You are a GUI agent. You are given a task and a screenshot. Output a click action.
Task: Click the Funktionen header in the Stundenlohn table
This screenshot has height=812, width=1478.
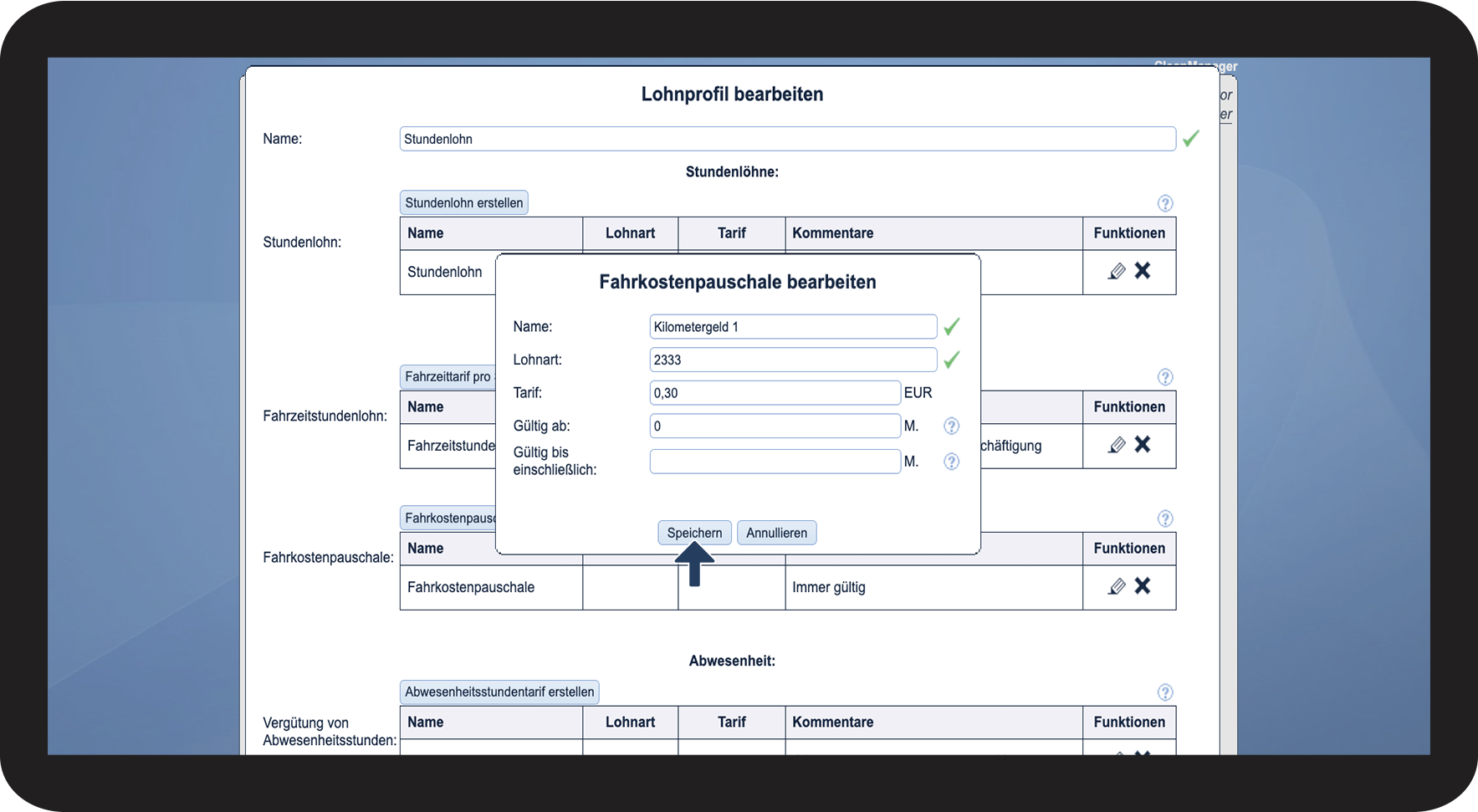1129,233
